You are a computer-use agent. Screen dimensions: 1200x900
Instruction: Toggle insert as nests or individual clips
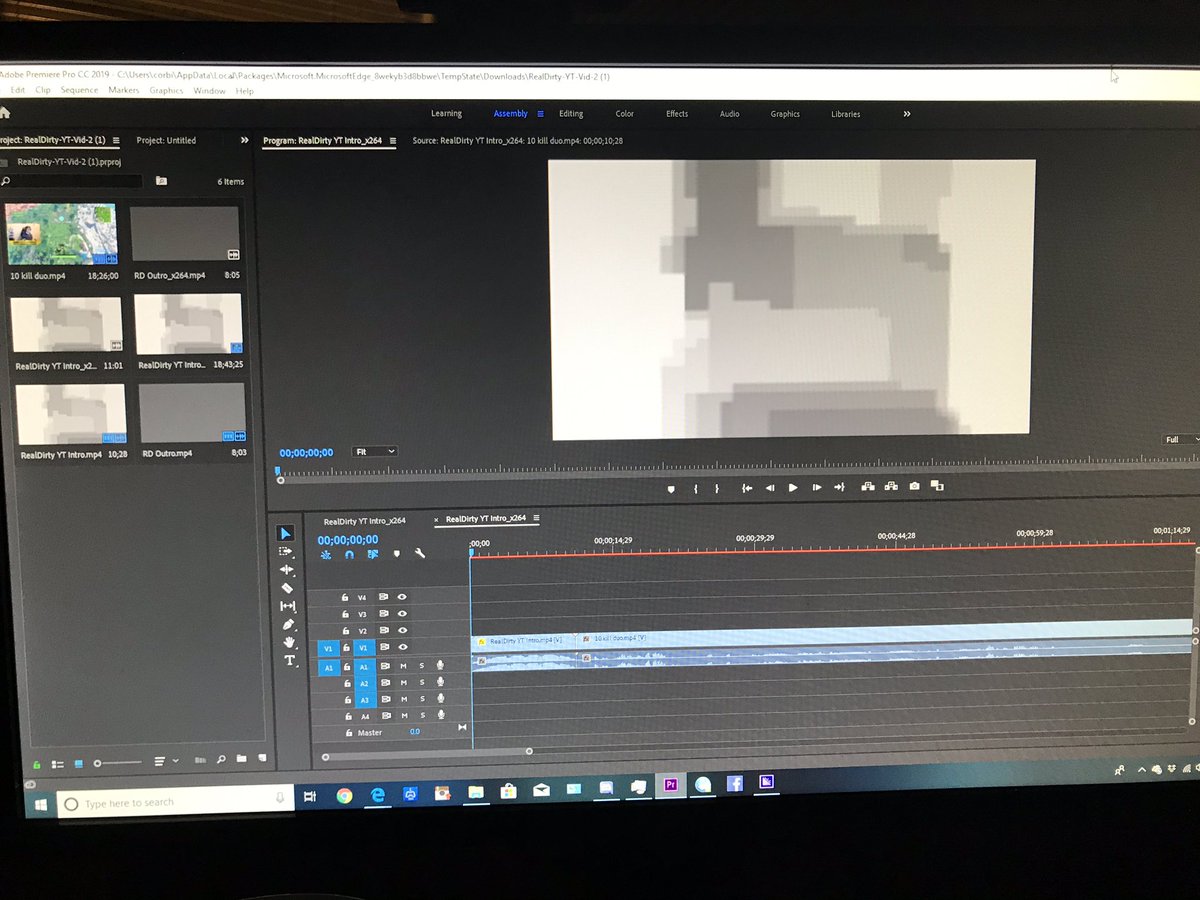325,553
